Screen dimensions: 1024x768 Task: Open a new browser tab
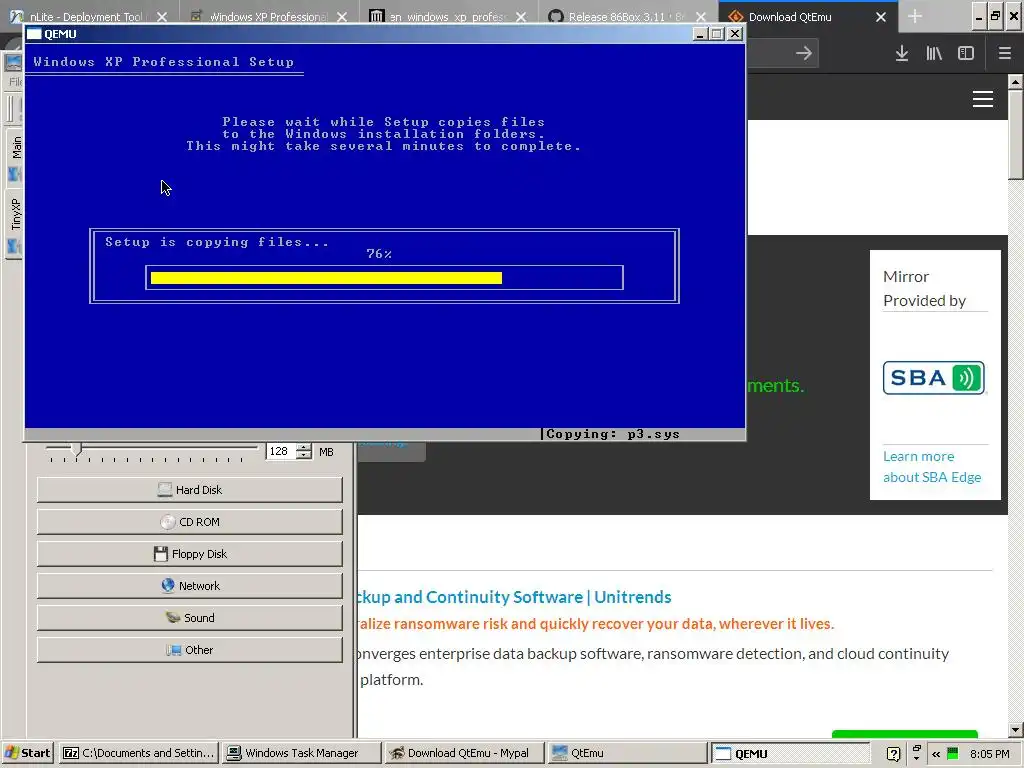click(x=915, y=16)
